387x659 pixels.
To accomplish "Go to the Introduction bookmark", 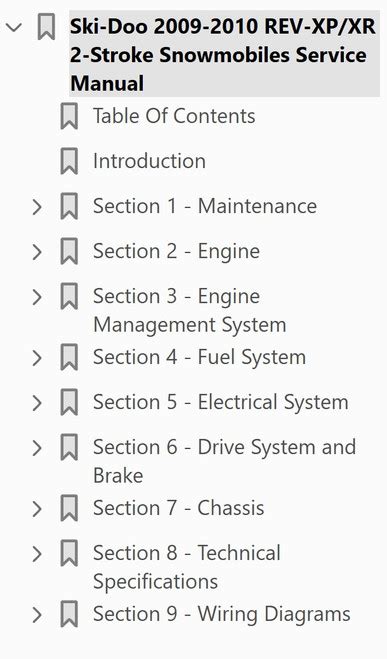I will coord(149,161).
